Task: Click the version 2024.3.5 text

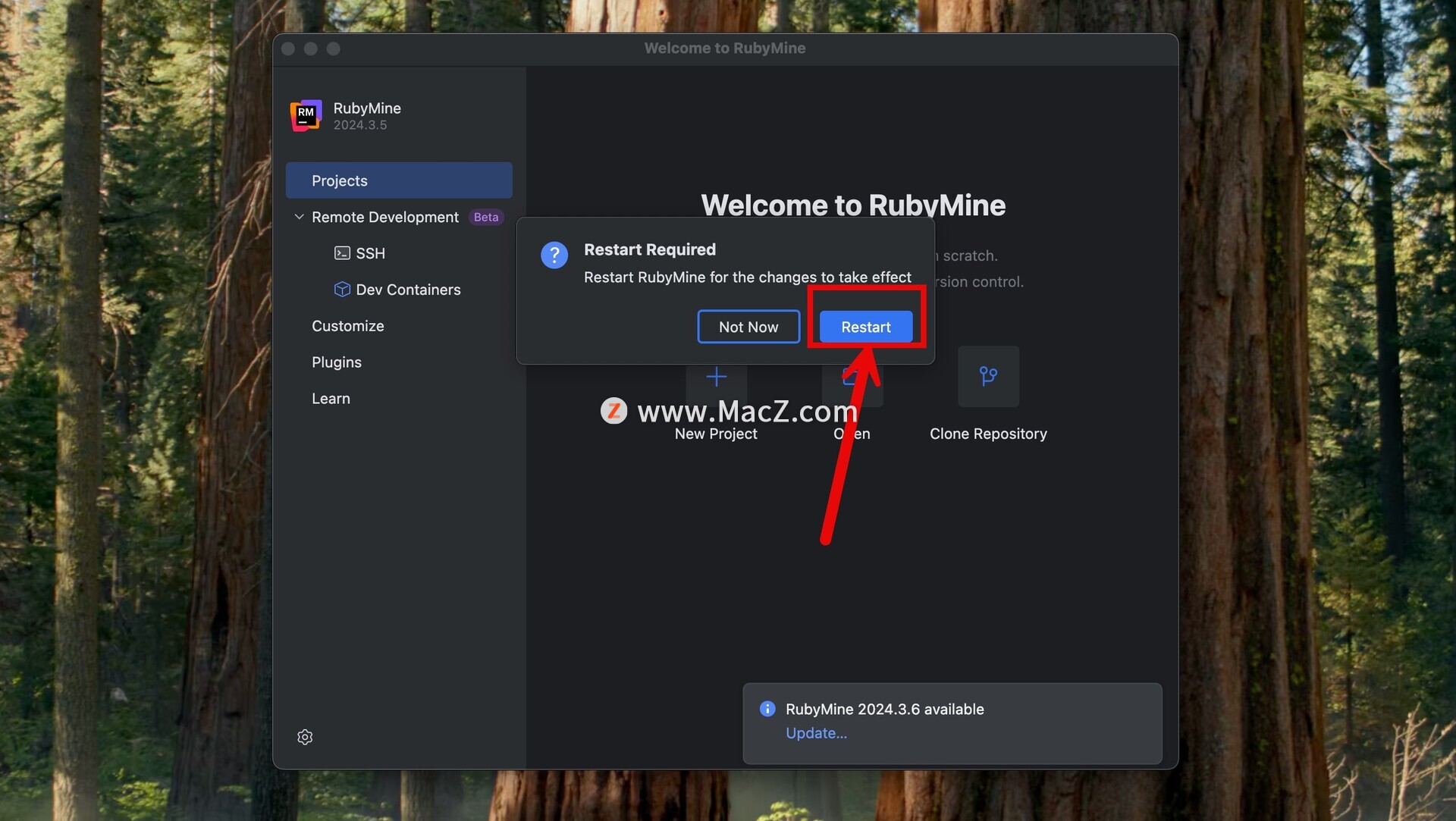Action: click(360, 125)
